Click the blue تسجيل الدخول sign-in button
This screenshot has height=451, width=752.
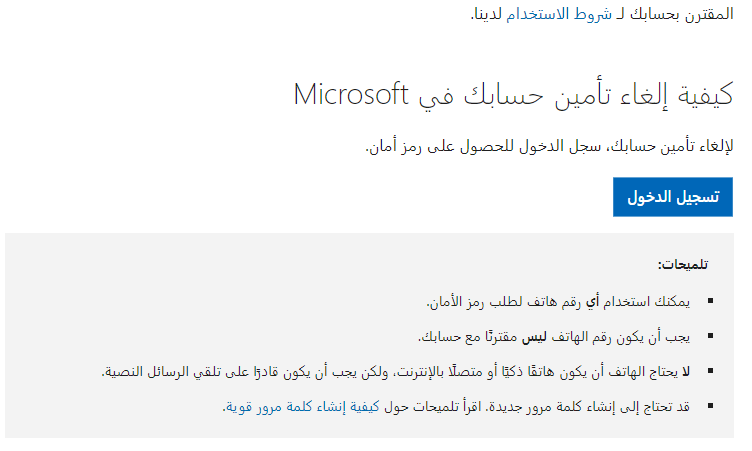672,197
